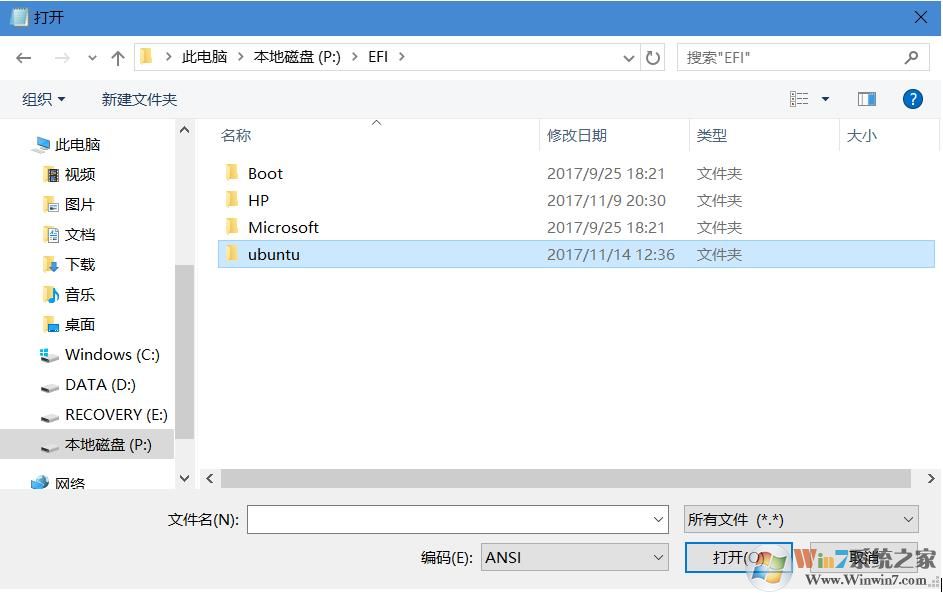Click date 2017/11/14 12:36
This screenshot has height=594, width=943.
(x=610, y=254)
